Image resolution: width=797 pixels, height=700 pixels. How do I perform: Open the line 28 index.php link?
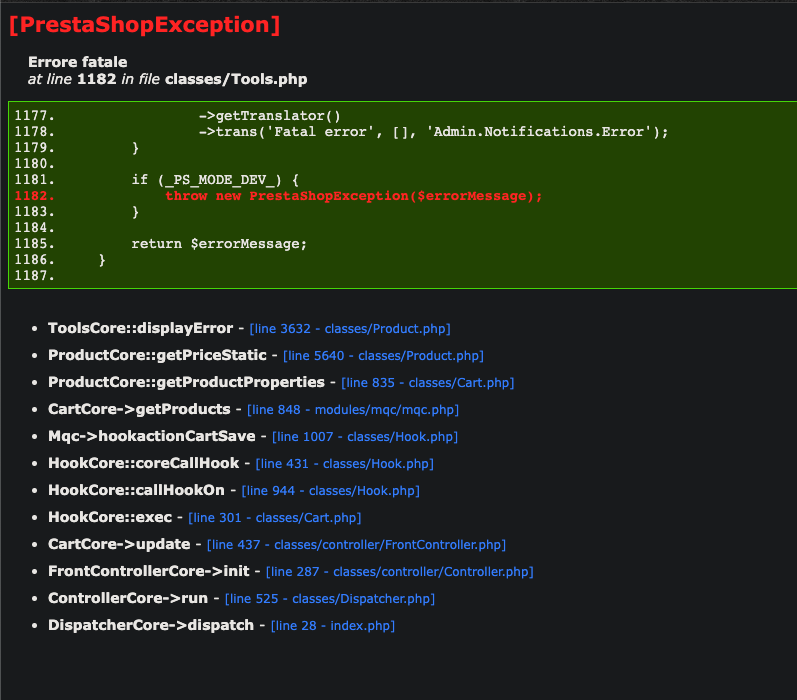point(332,625)
